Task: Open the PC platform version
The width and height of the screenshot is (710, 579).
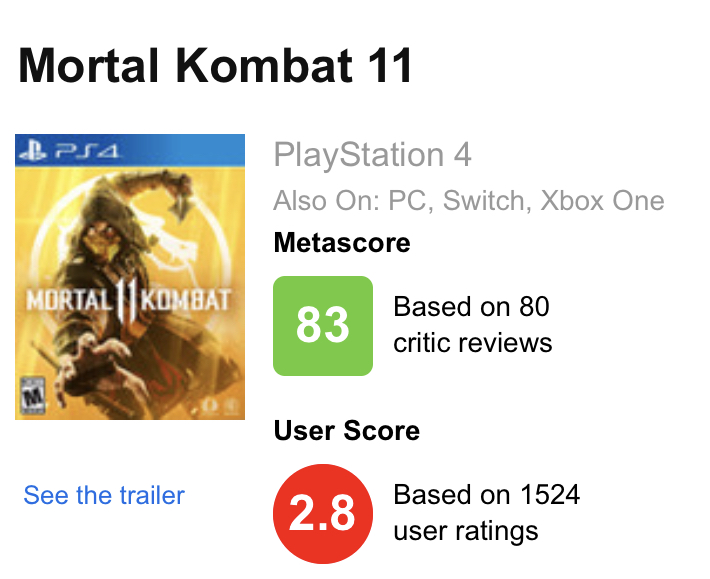Action: click(x=407, y=201)
